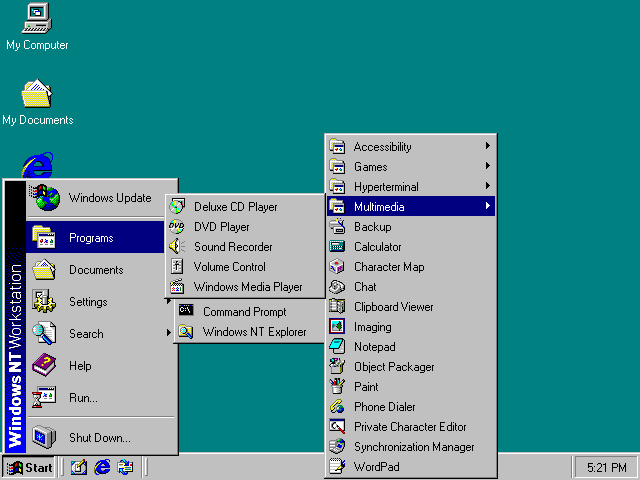The width and height of the screenshot is (640, 480).
Task: Choose Help in the Start menu
Action: pos(101,365)
